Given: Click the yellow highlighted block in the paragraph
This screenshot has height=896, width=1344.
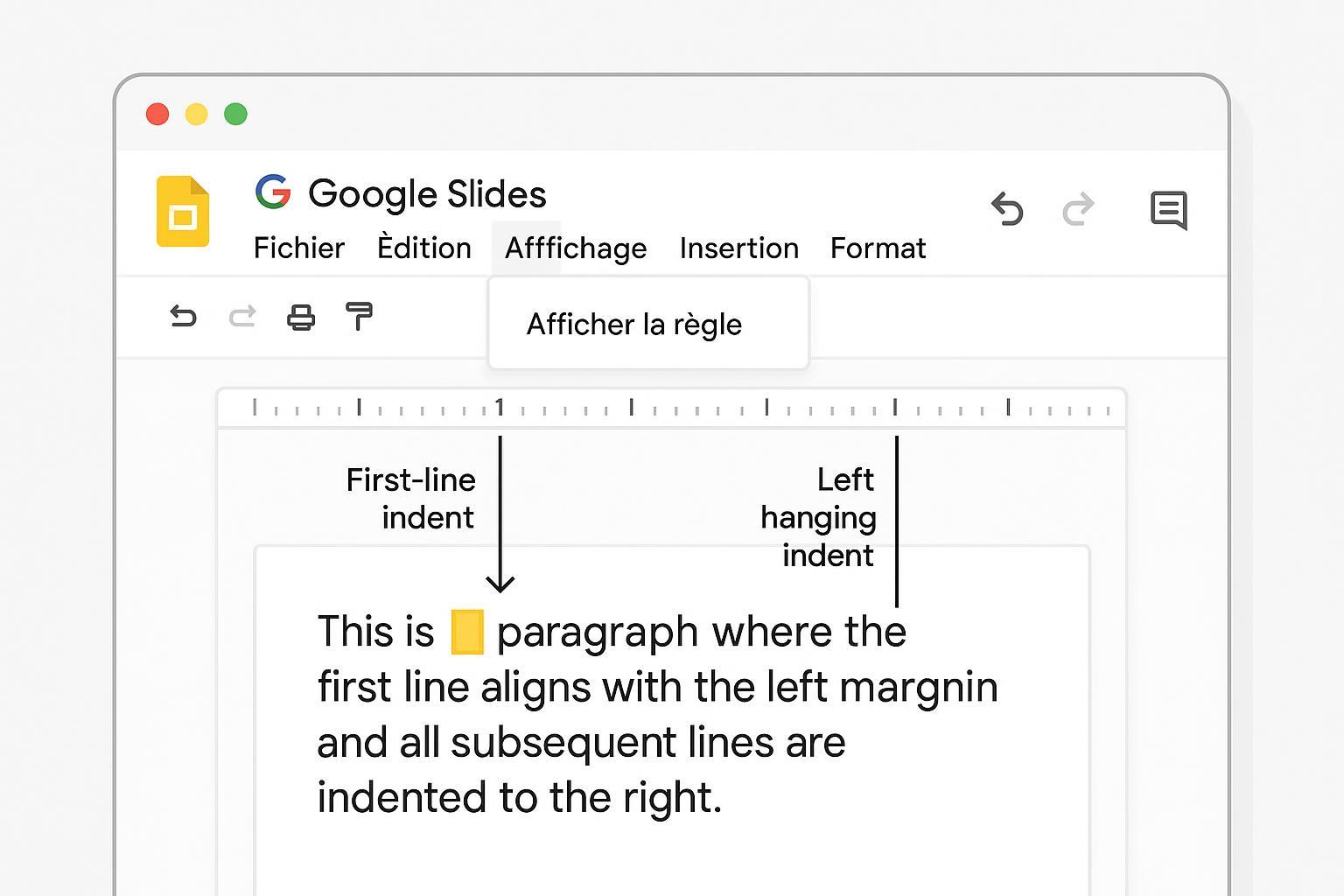Looking at the screenshot, I should (x=467, y=632).
